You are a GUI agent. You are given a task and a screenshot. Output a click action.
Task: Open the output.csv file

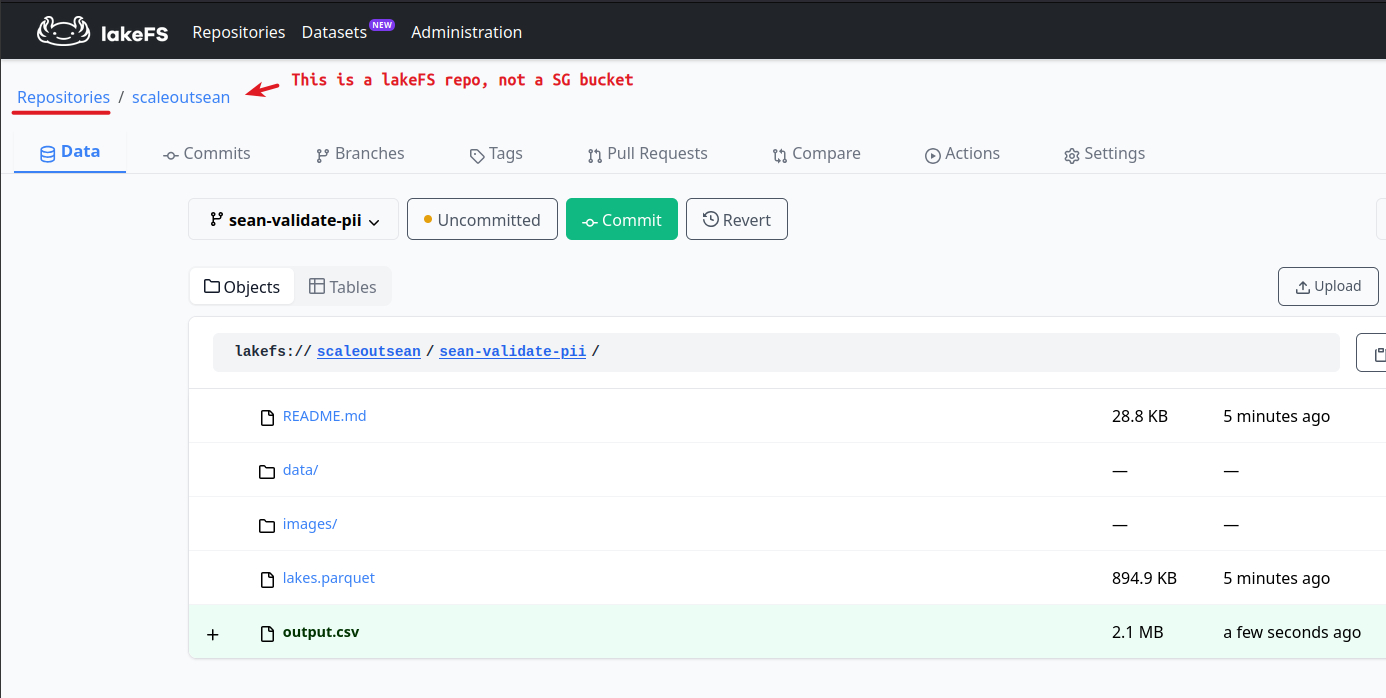321,632
